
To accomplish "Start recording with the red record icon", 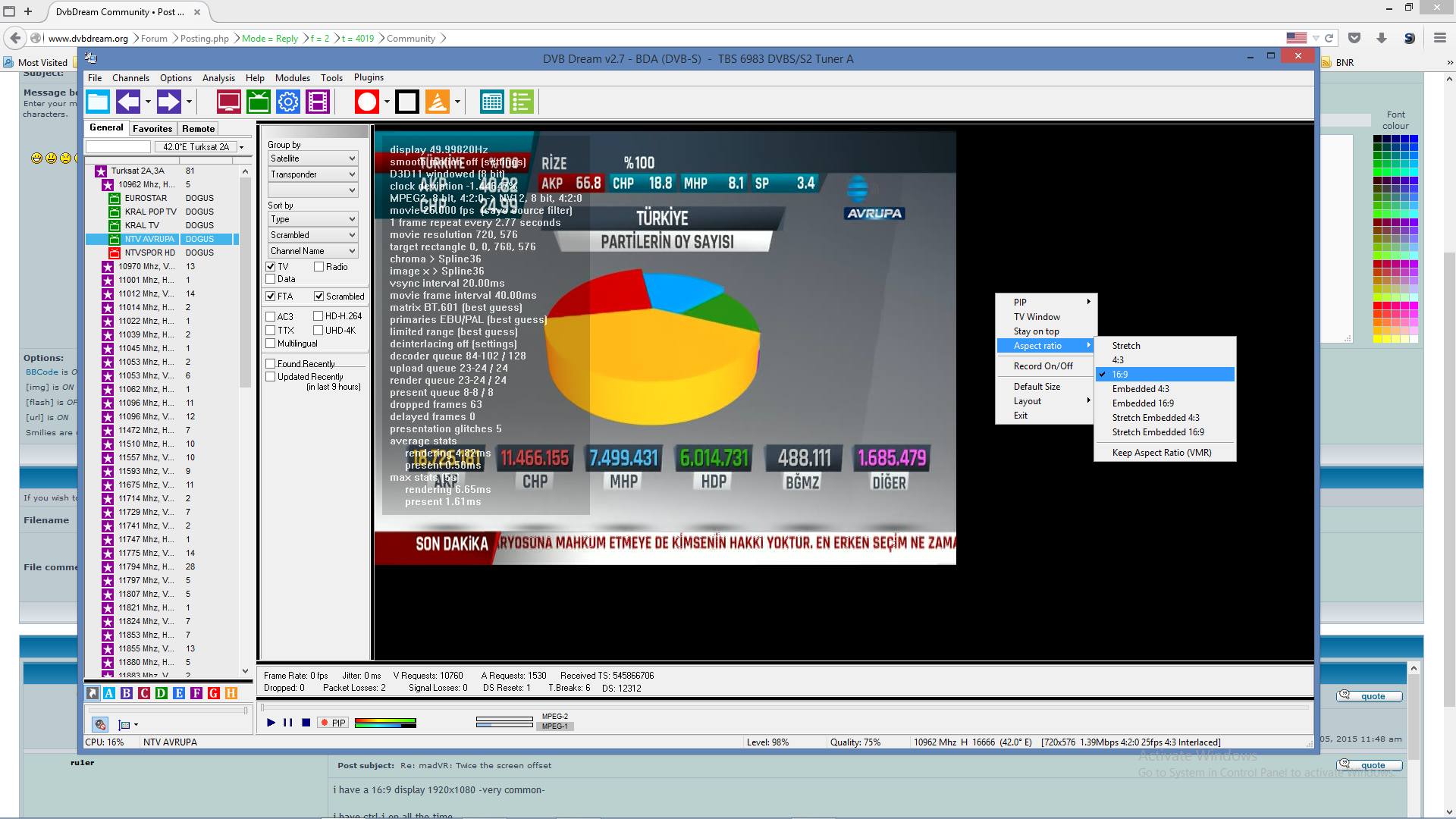I will tap(367, 102).
